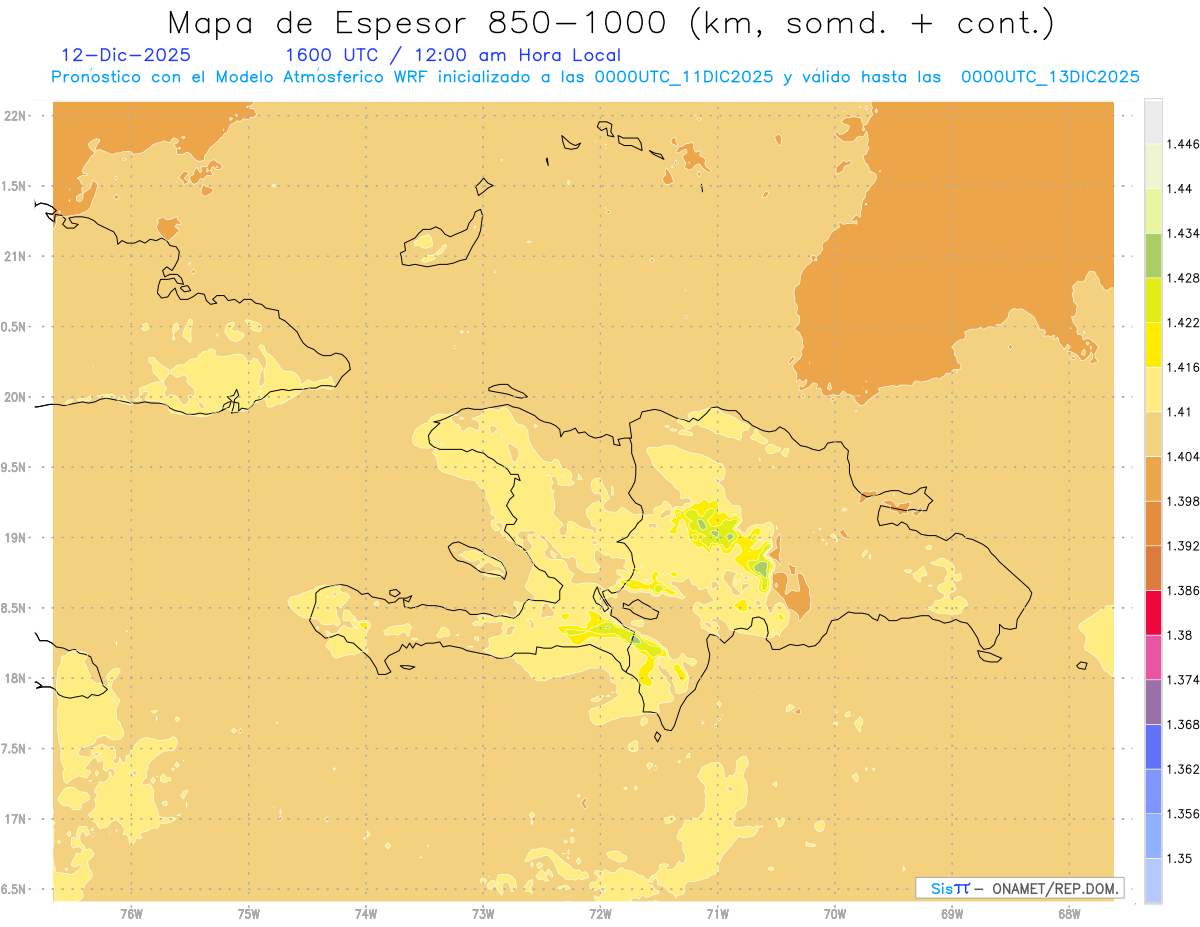Click the legend value '1.38'
Screen dimensions: 1200x927
(x=1180, y=635)
